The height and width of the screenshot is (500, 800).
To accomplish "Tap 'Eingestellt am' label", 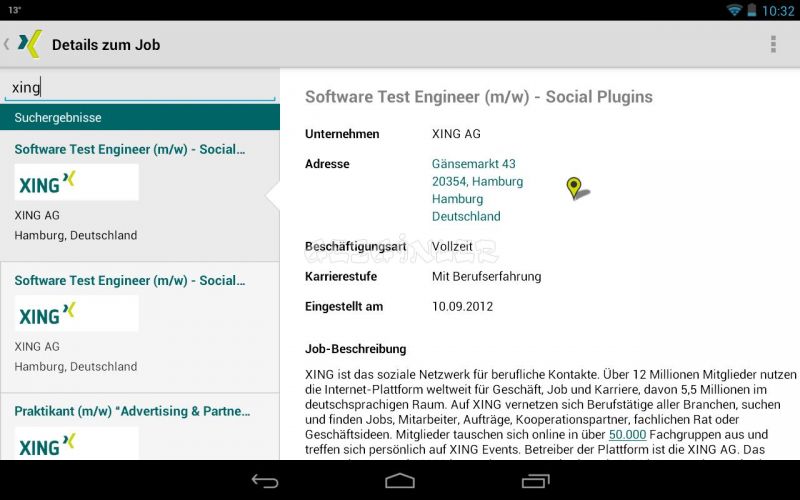I will point(344,307).
